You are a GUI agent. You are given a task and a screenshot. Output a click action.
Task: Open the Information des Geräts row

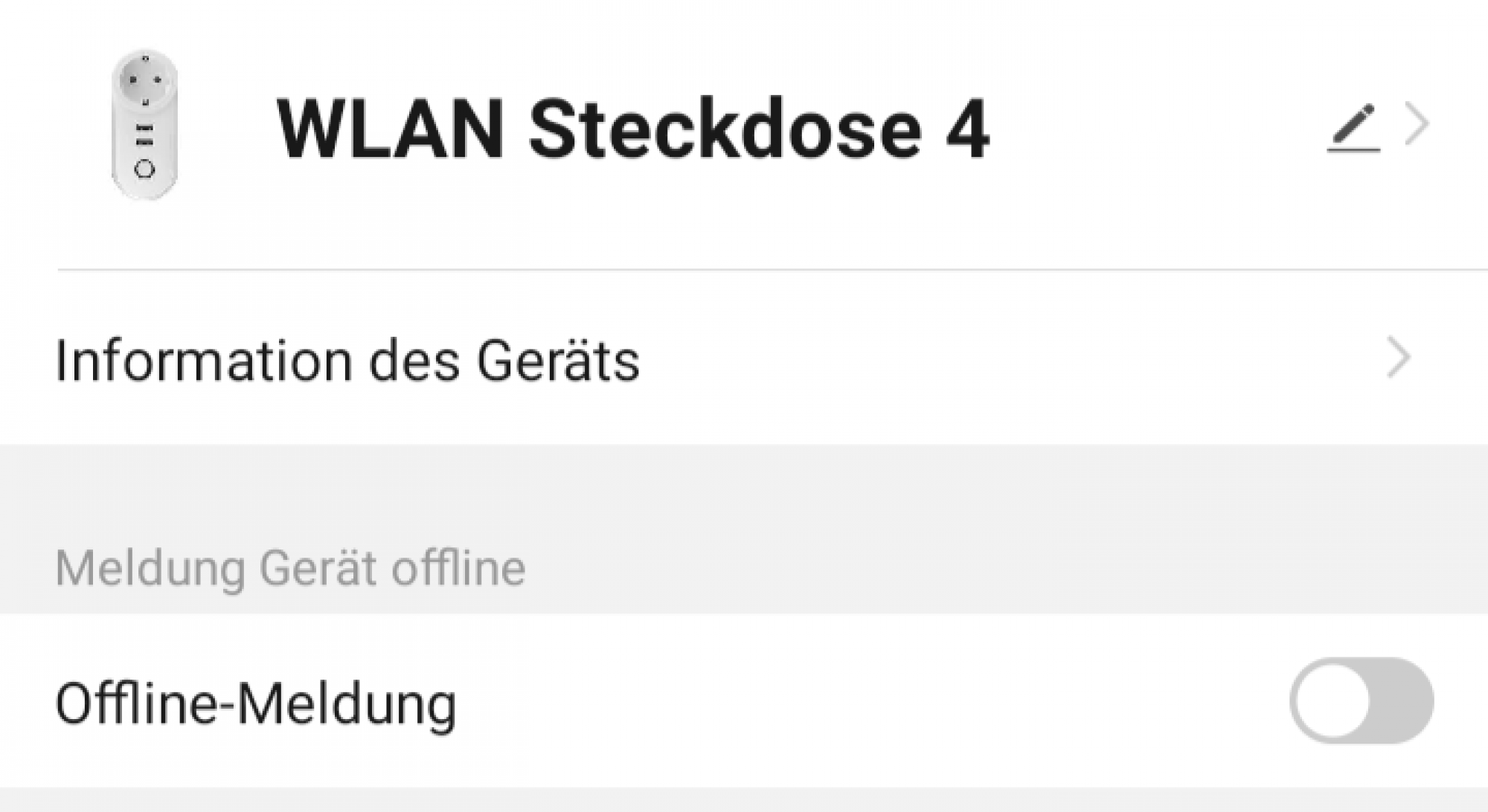(x=744, y=359)
